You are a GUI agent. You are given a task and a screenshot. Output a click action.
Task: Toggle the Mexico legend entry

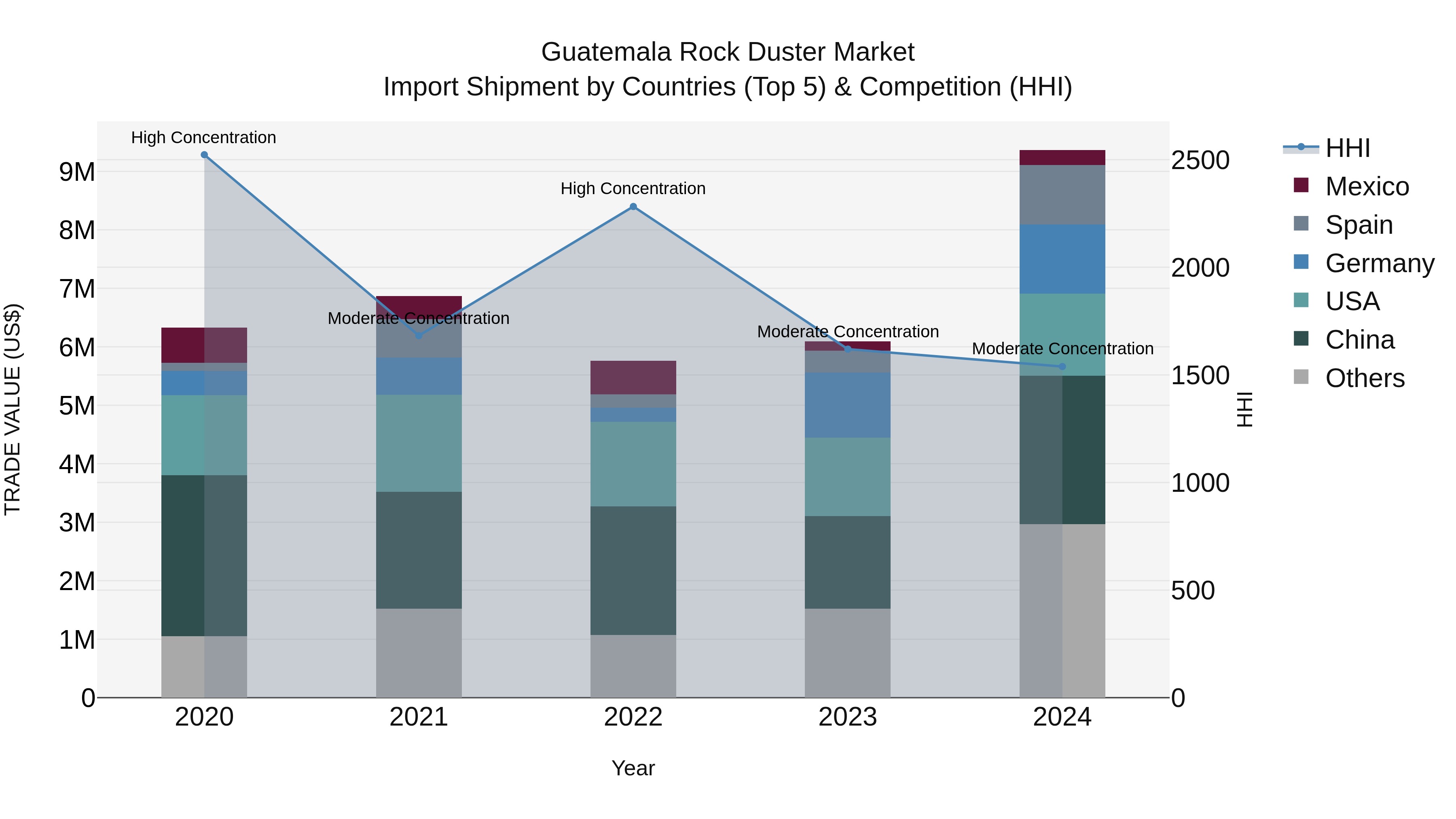[x=1351, y=186]
